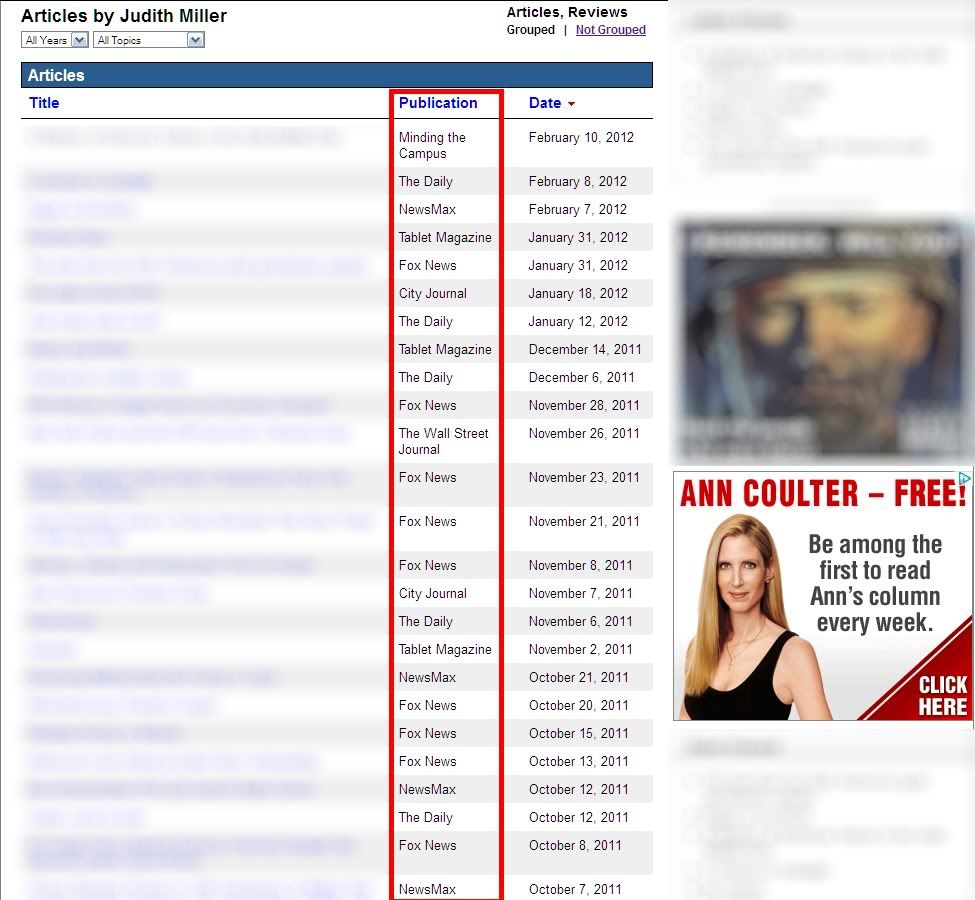975x900 pixels.
Task: Select the Grouped view option
Action: (530, 30)
